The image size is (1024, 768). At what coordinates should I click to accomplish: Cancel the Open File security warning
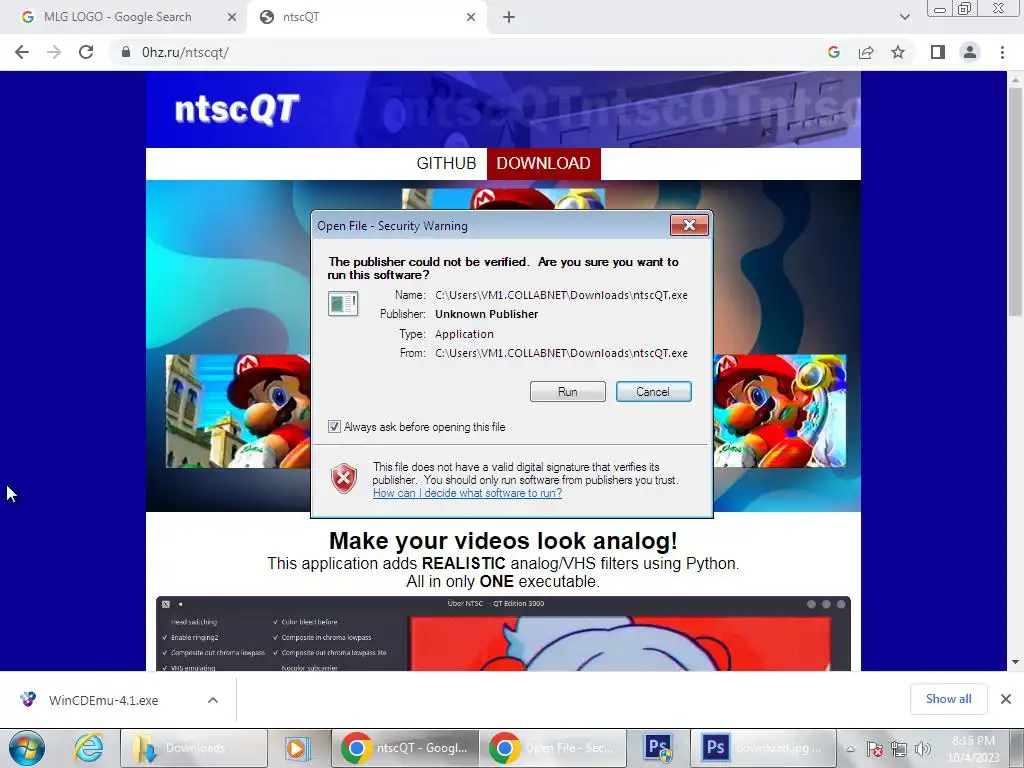[x=653, y=392]
